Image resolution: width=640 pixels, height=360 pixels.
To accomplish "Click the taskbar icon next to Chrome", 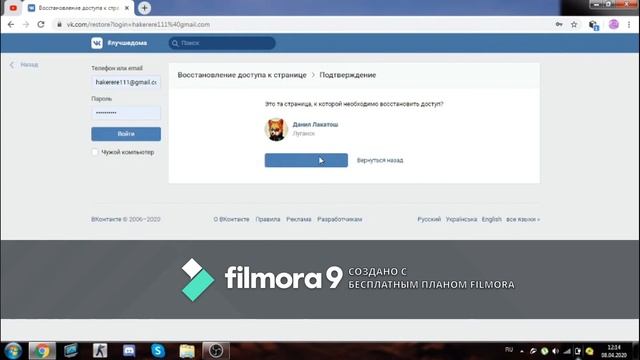I will (71, 351).
